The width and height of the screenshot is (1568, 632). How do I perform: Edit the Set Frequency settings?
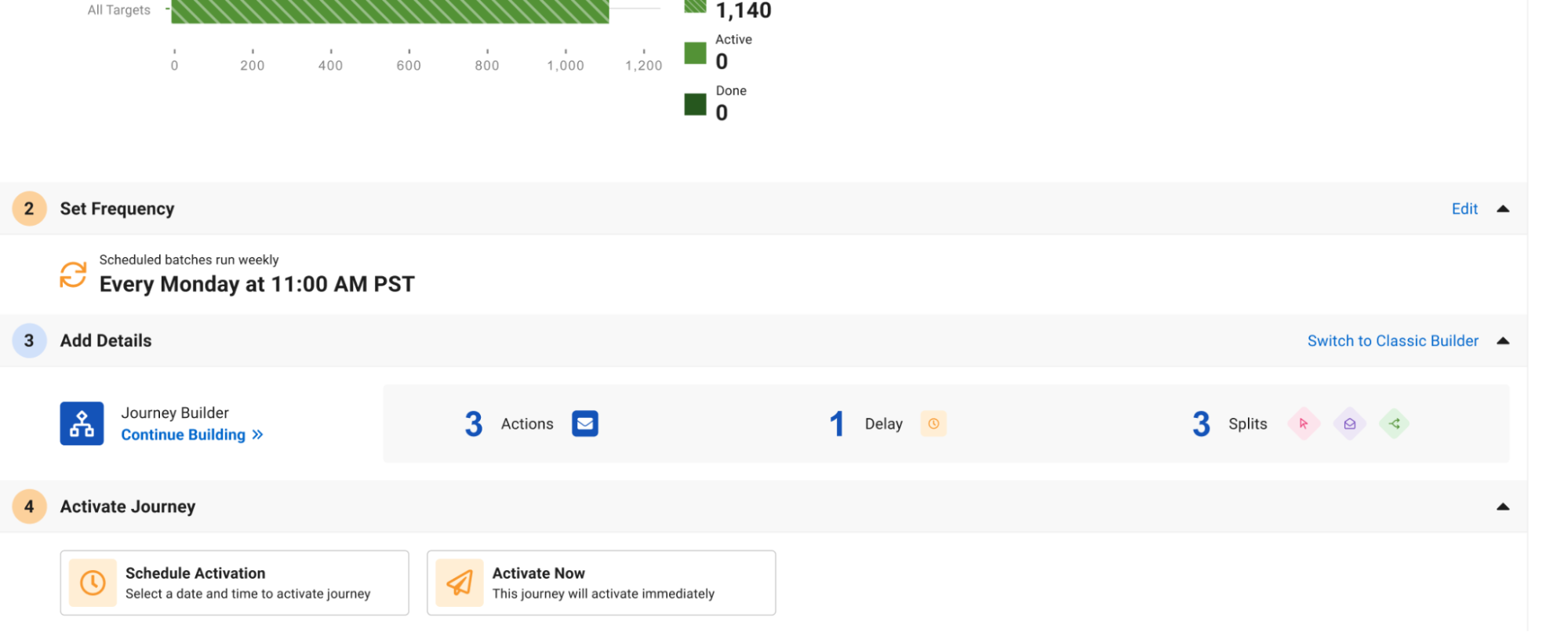(x=1464, y=209)
